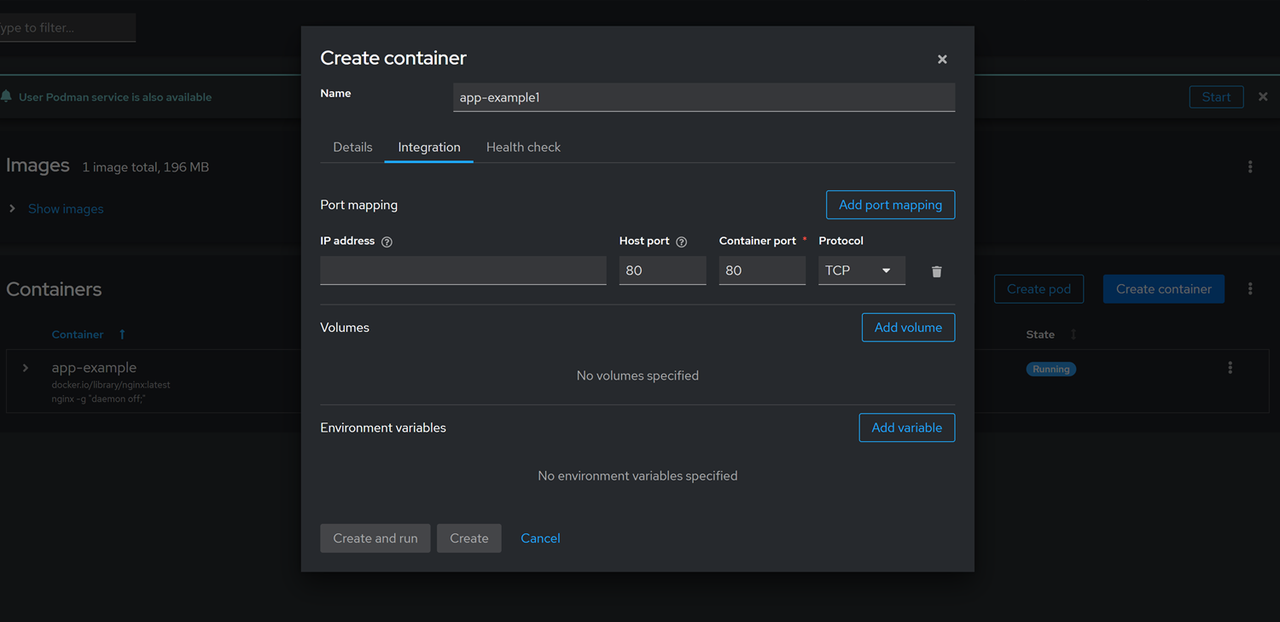This screenshot has width=1280, height=622.
Task: Sort by State column
Action: [1051, 334]
